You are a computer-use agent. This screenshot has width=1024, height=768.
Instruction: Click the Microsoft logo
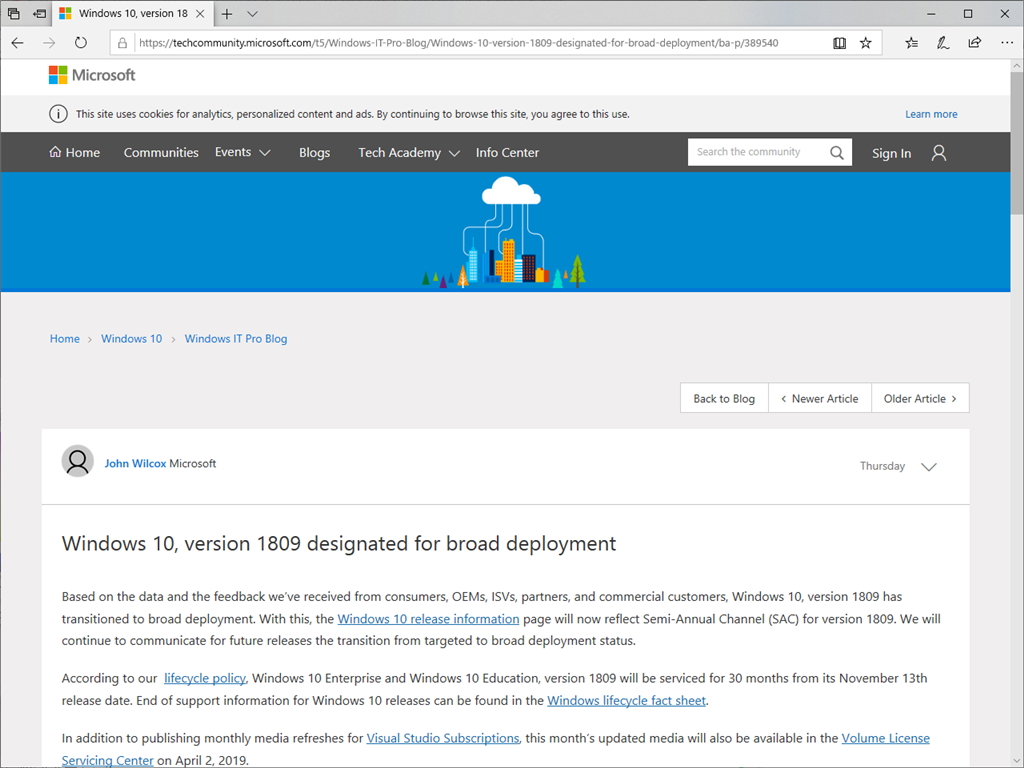point(91,75)
